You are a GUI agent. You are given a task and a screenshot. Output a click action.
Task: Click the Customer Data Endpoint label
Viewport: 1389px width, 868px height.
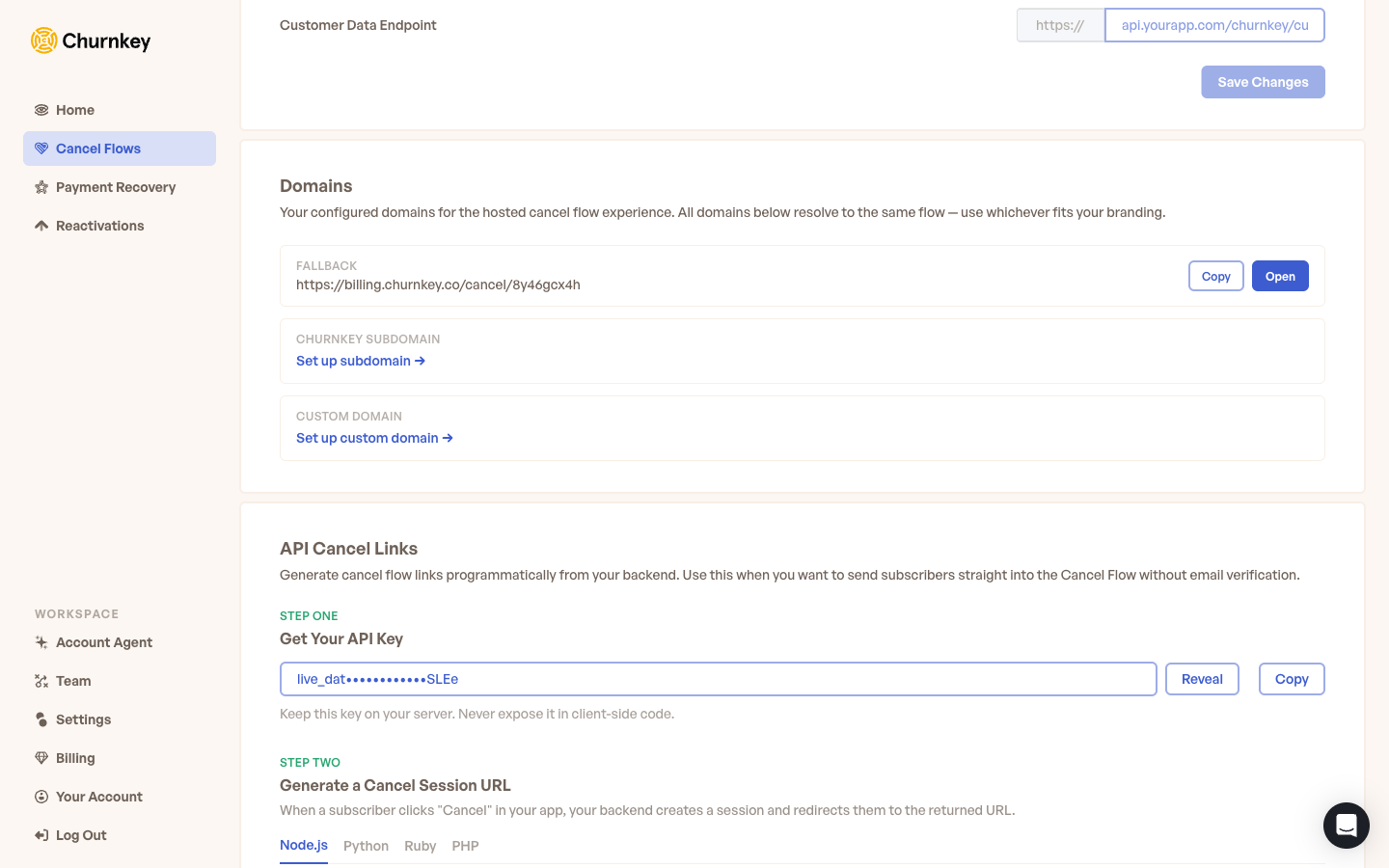[358, 25]
